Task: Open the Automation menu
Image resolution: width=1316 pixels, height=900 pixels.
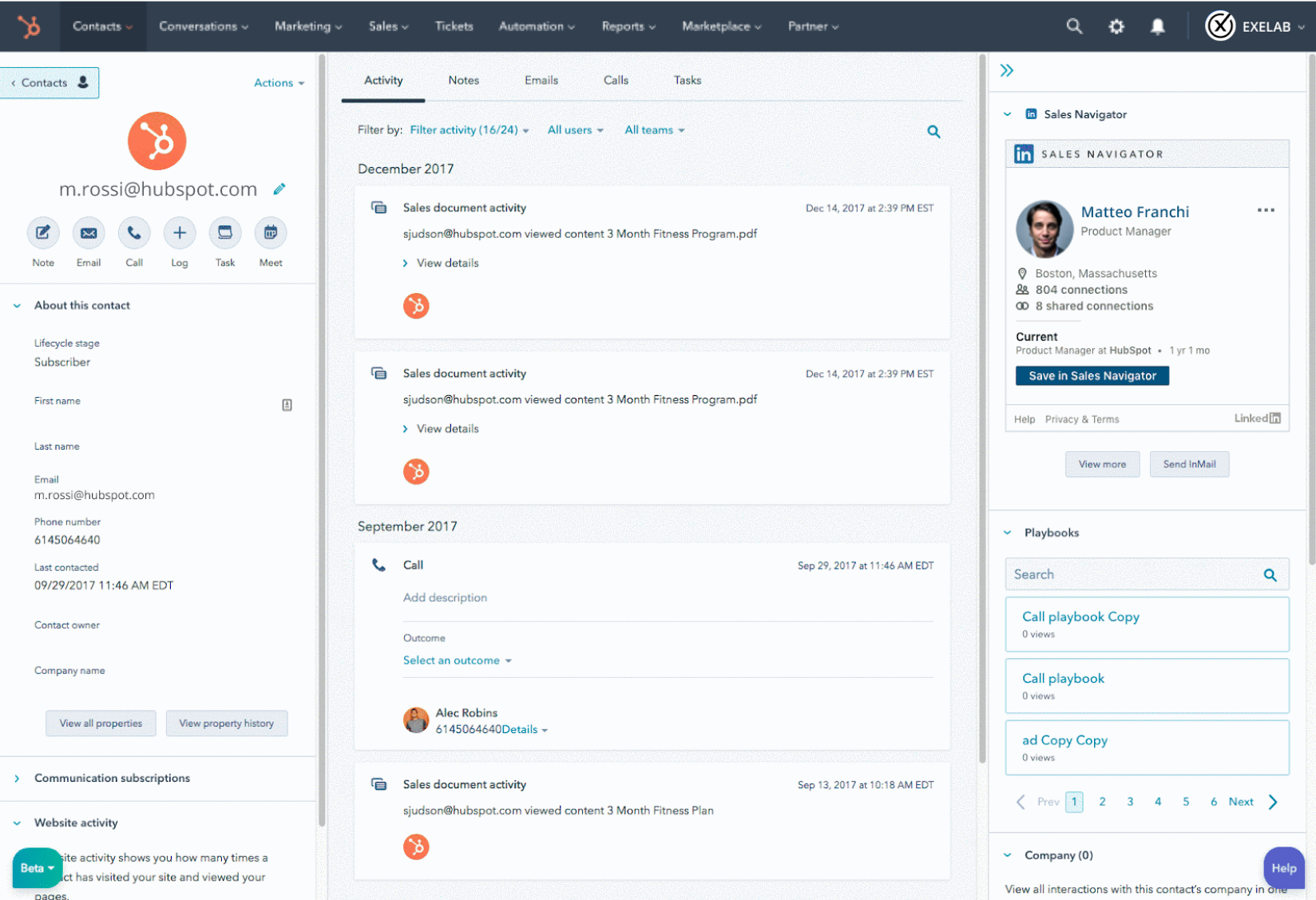Action: pos(537,26)
